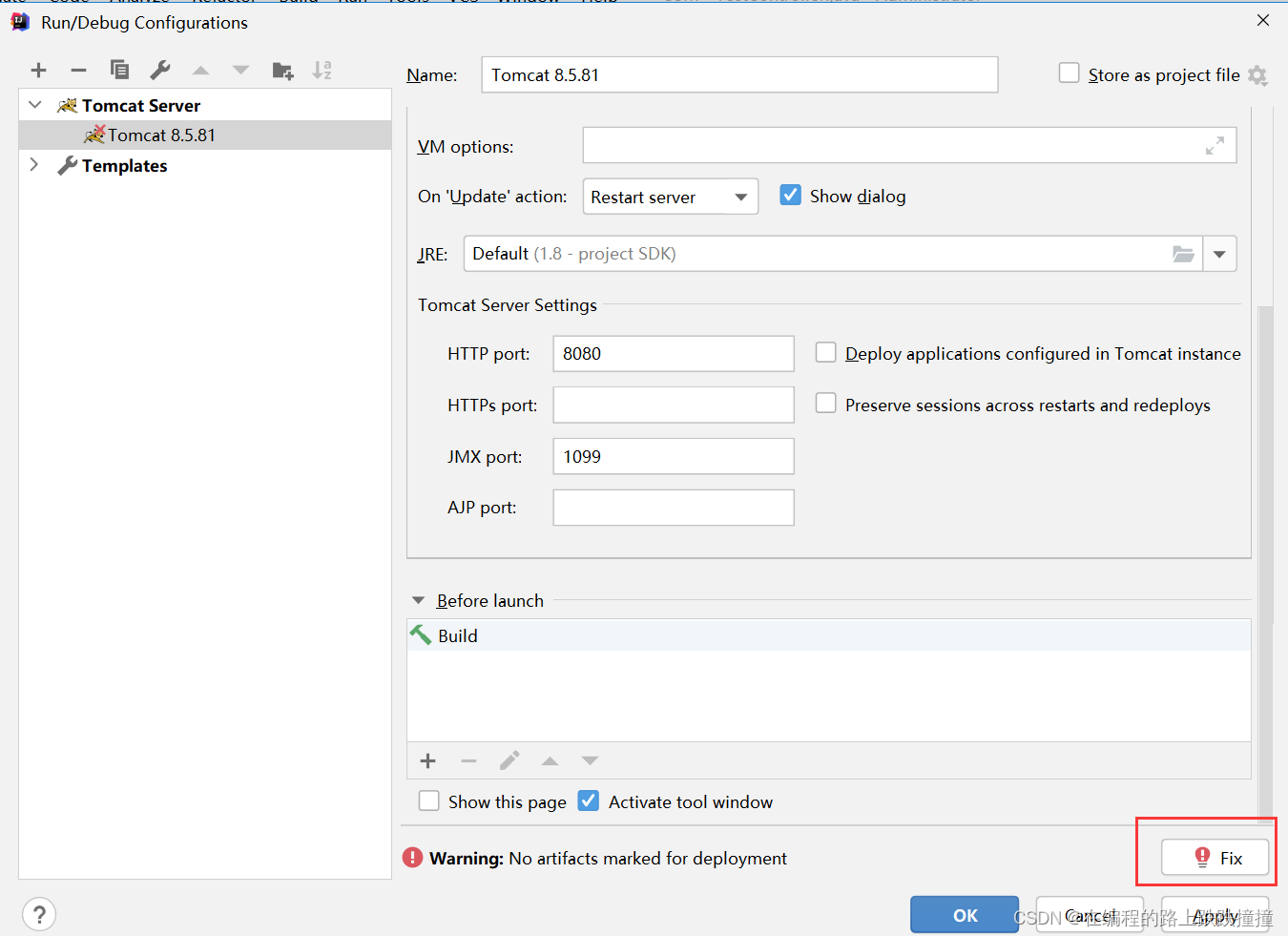The height and width of the screenshot is (936, 1288).
Task: Open the JRE dropdown arrow
Action: point(1219,254)
